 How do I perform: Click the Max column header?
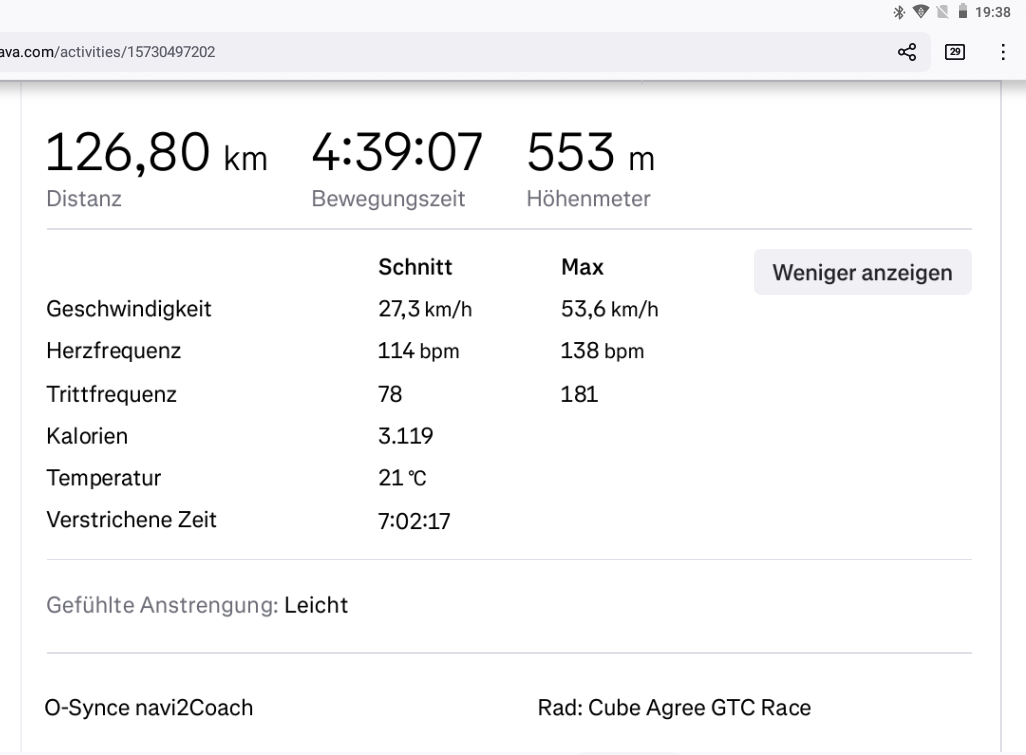582,267
